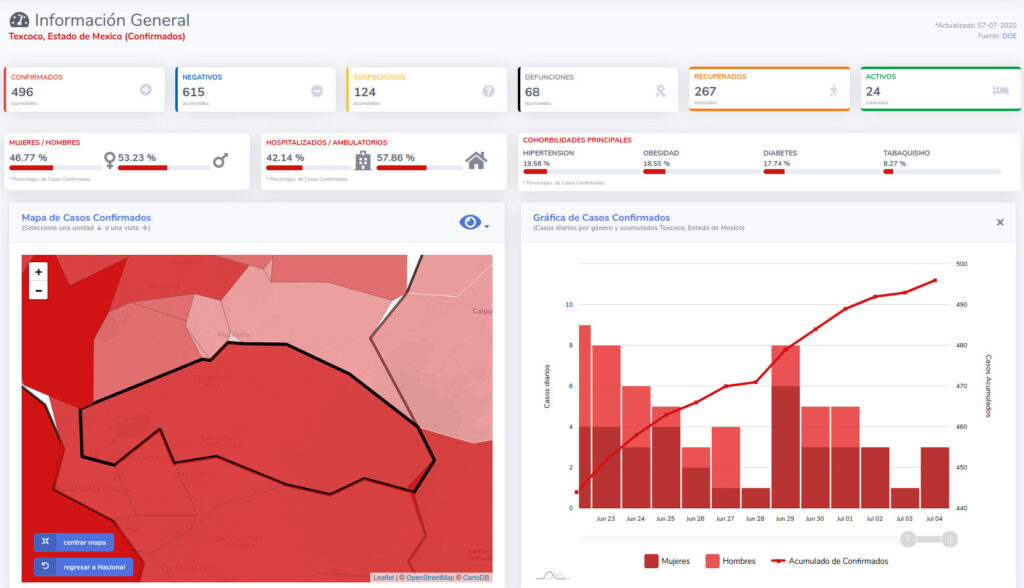Click the centrar mapa button
Viewport: 1024px width, 588px height.
tap(74, 542)
